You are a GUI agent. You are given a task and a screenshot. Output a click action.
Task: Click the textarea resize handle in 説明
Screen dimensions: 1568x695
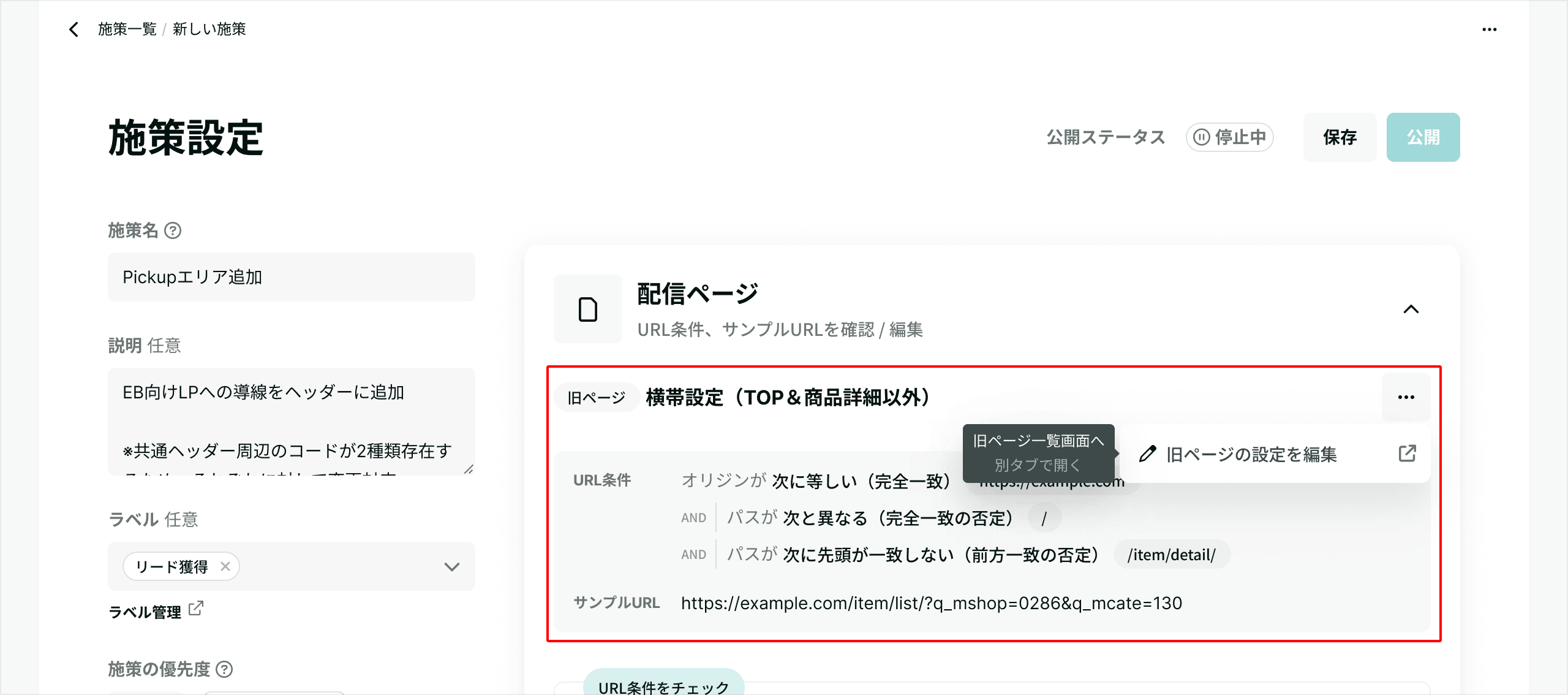(468, 469)
